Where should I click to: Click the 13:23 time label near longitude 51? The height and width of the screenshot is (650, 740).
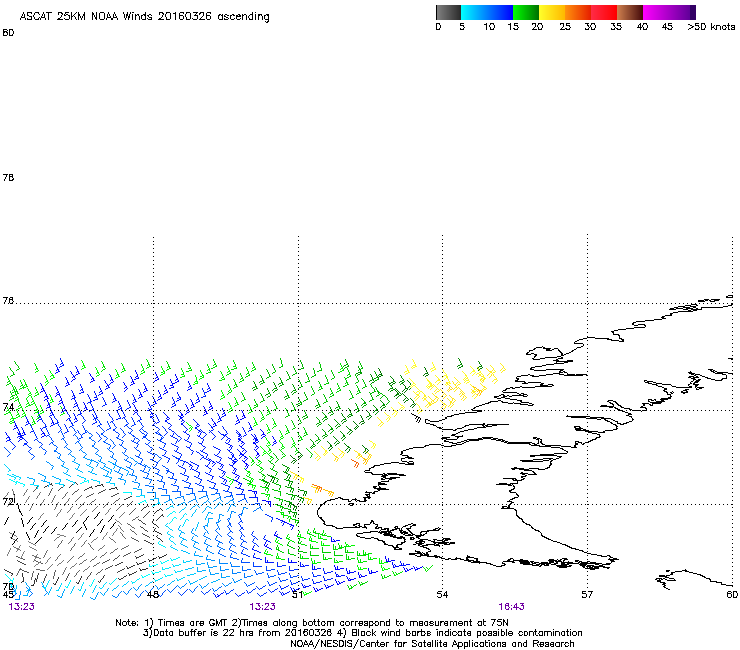pos(263,607)
